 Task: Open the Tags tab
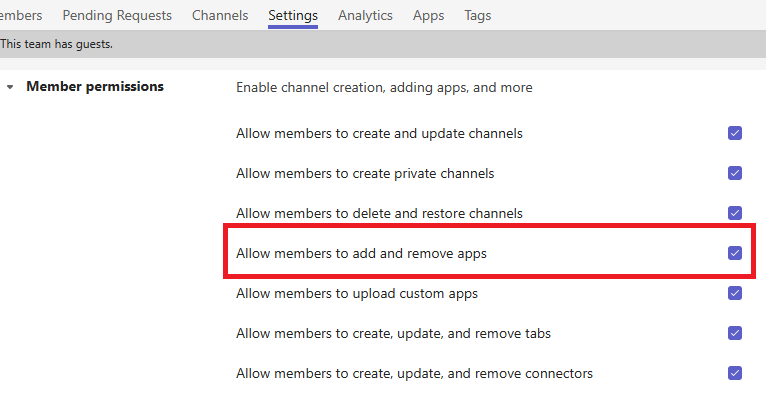coord(477,16)
